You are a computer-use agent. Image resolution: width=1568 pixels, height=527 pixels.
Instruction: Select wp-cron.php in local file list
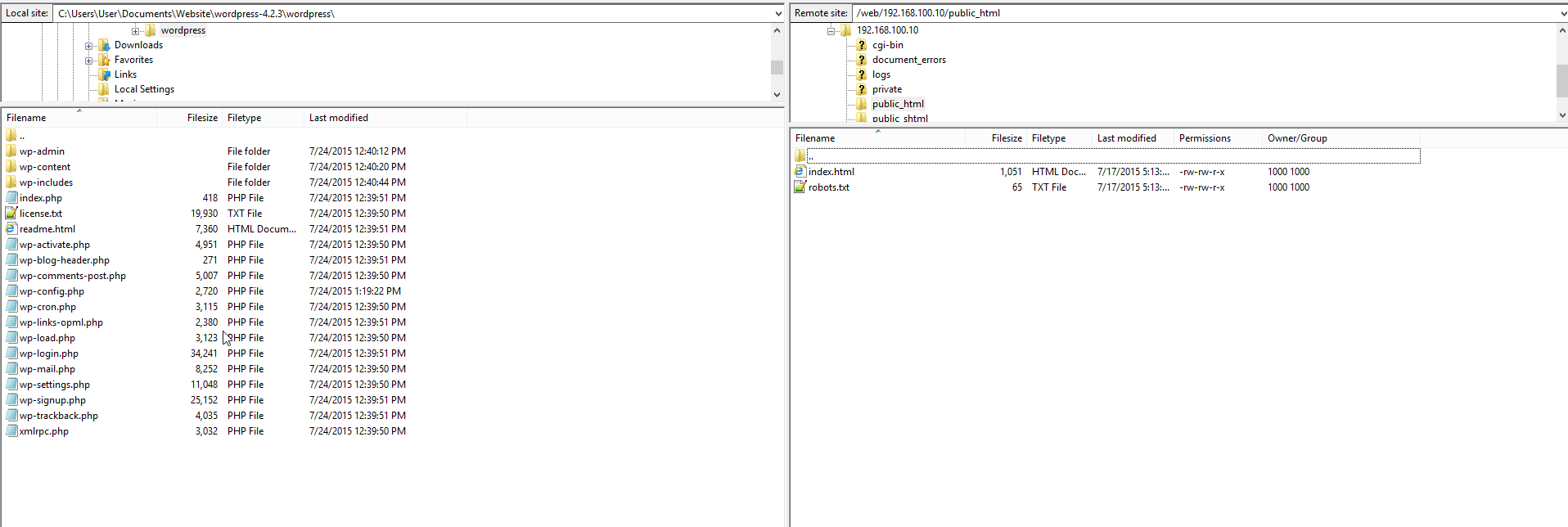47,307
